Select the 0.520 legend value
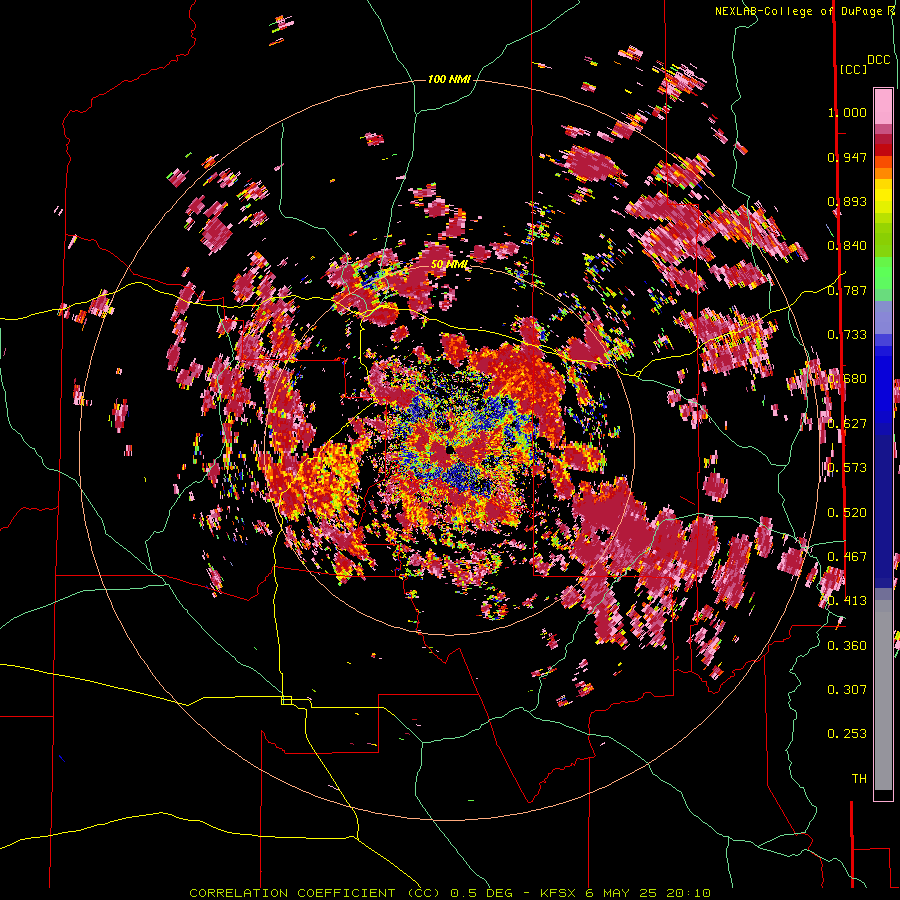The image size is (900, 900). [x=847, y=512]
